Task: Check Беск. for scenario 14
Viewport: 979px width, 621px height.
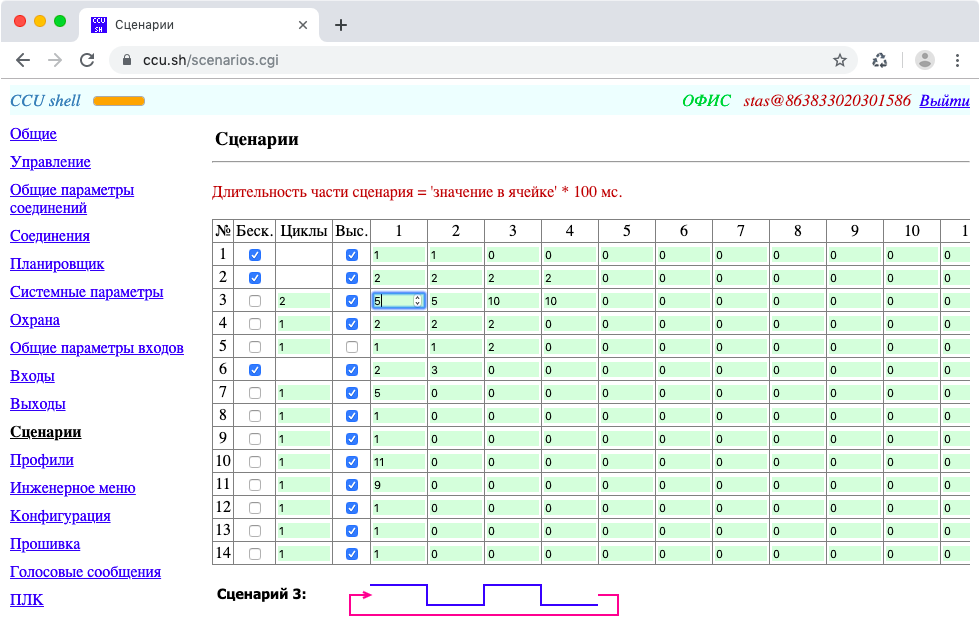Action: 255,554
